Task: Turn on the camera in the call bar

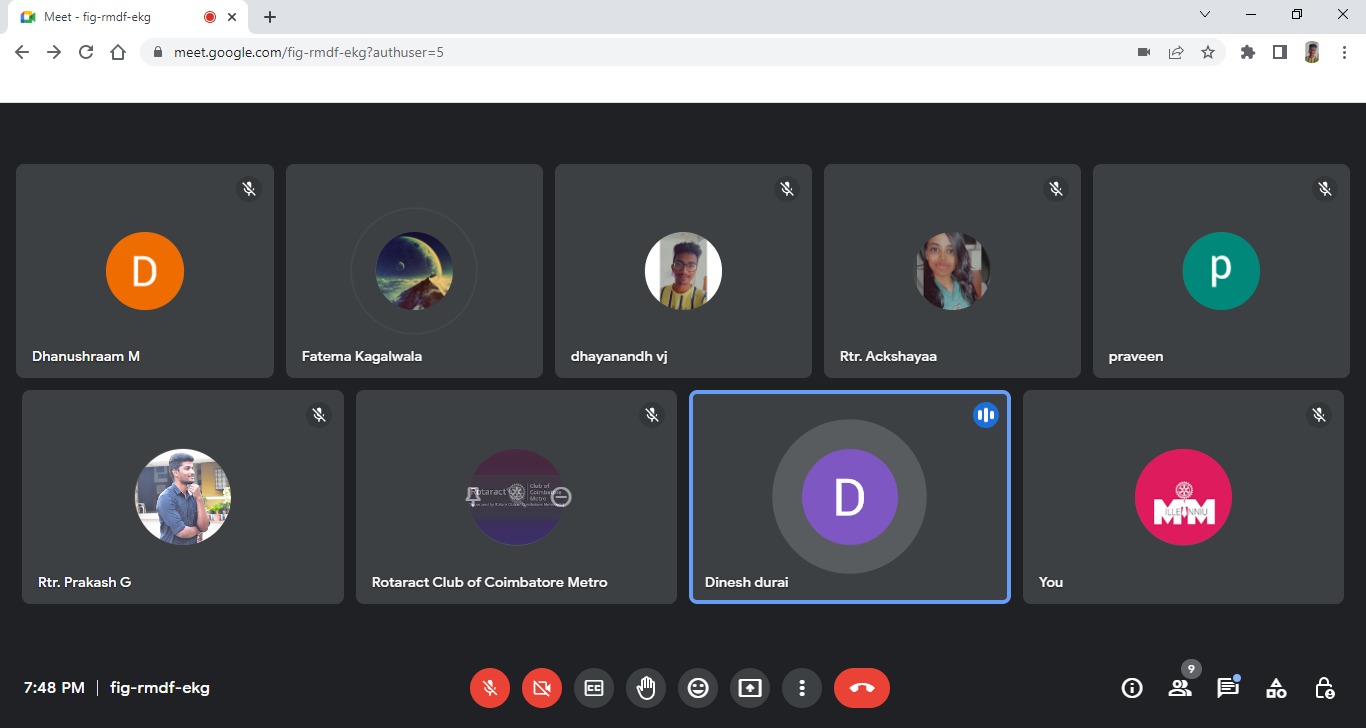Action: coord(542,688)
